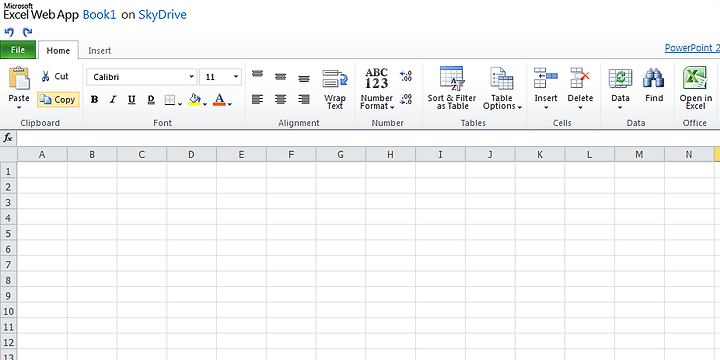Viewport: 720px width, 360px height.
Task: Center text horizontally
Action: pos(281,99)
